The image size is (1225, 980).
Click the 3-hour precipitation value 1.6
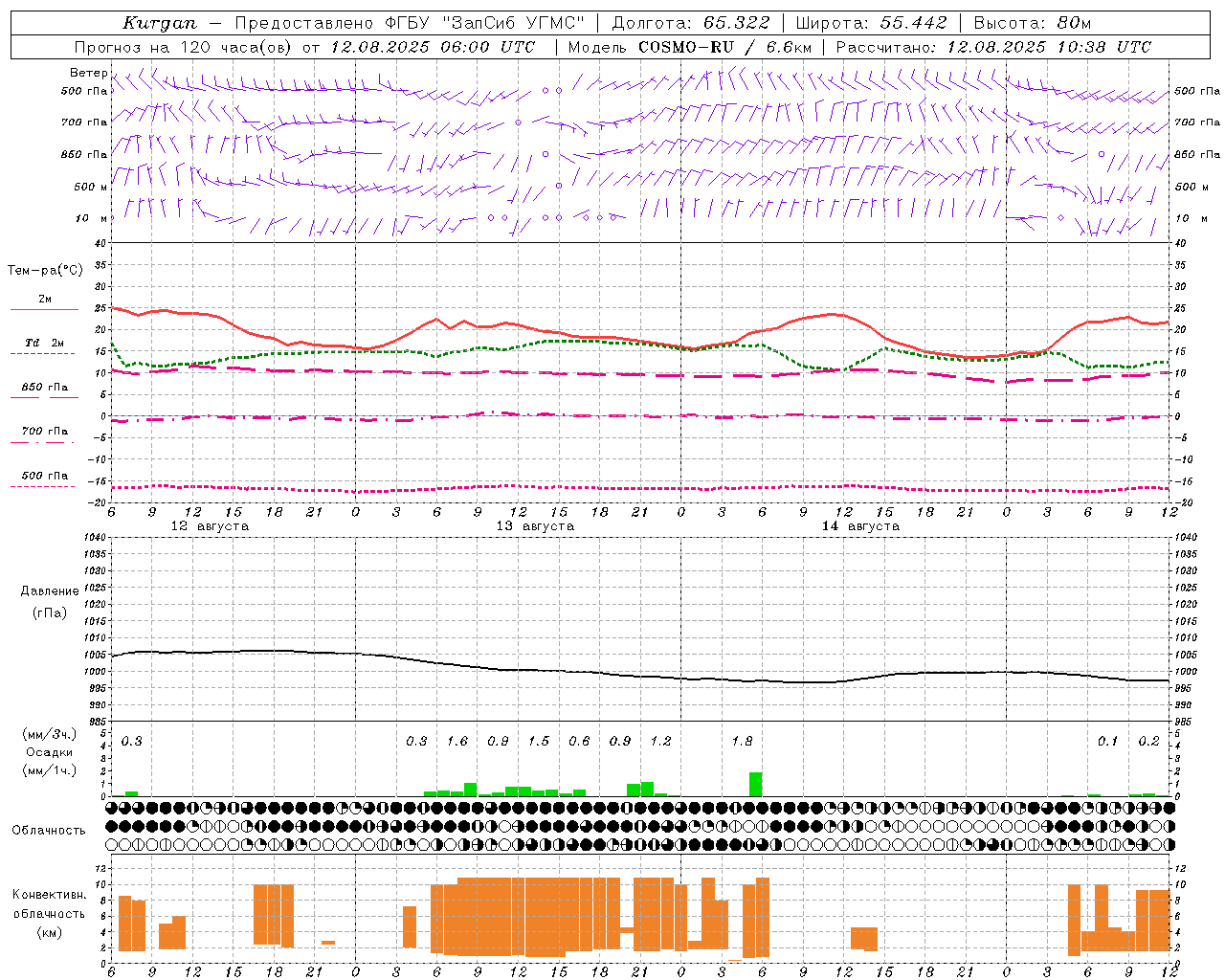pyautogui.click(x=457, y=742)
